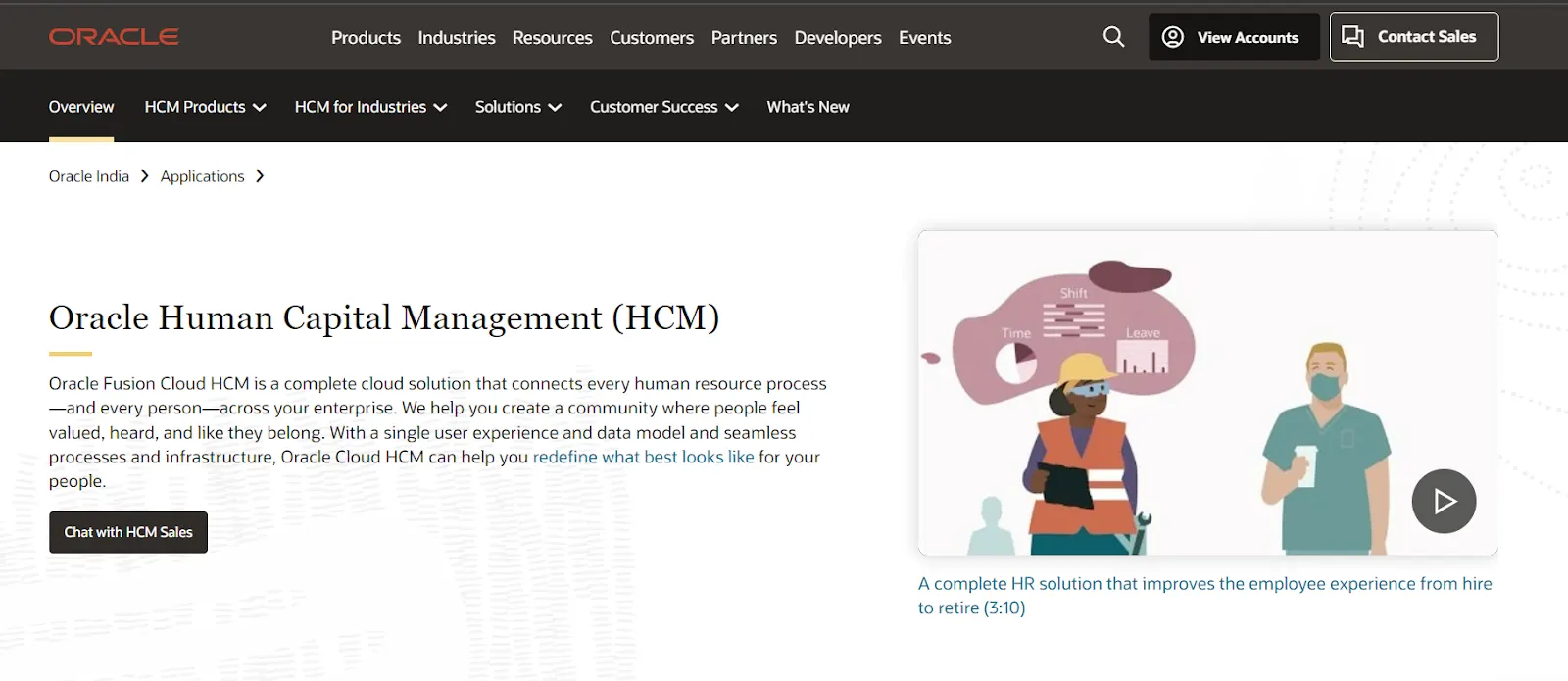Click Chat with HCM Sales button

coord(128,532)
